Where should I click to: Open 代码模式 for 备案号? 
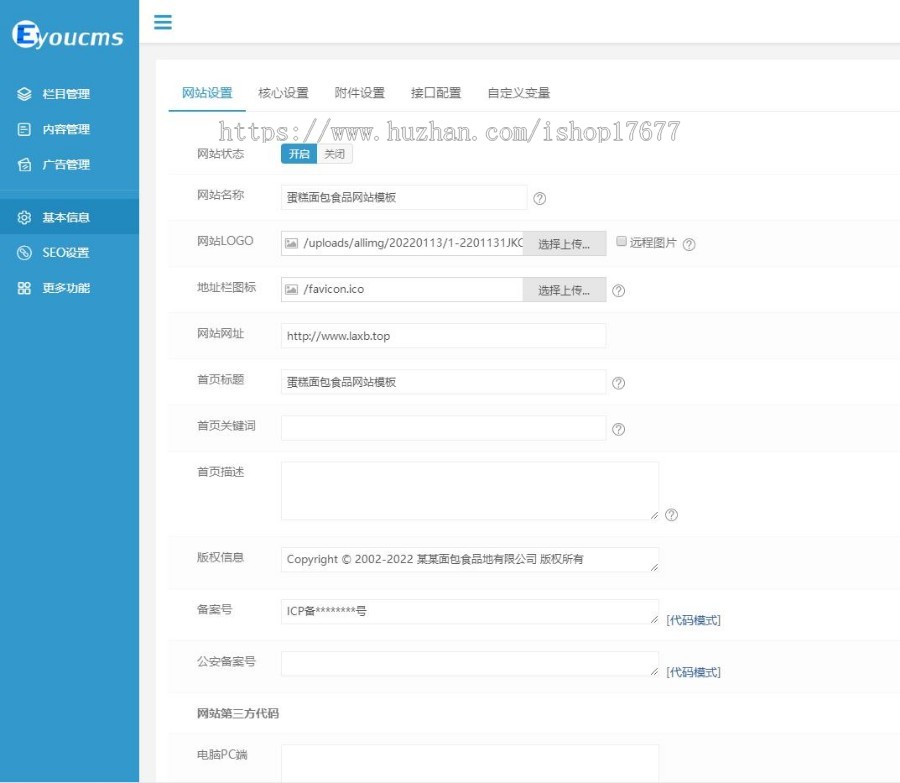[693, 620]
